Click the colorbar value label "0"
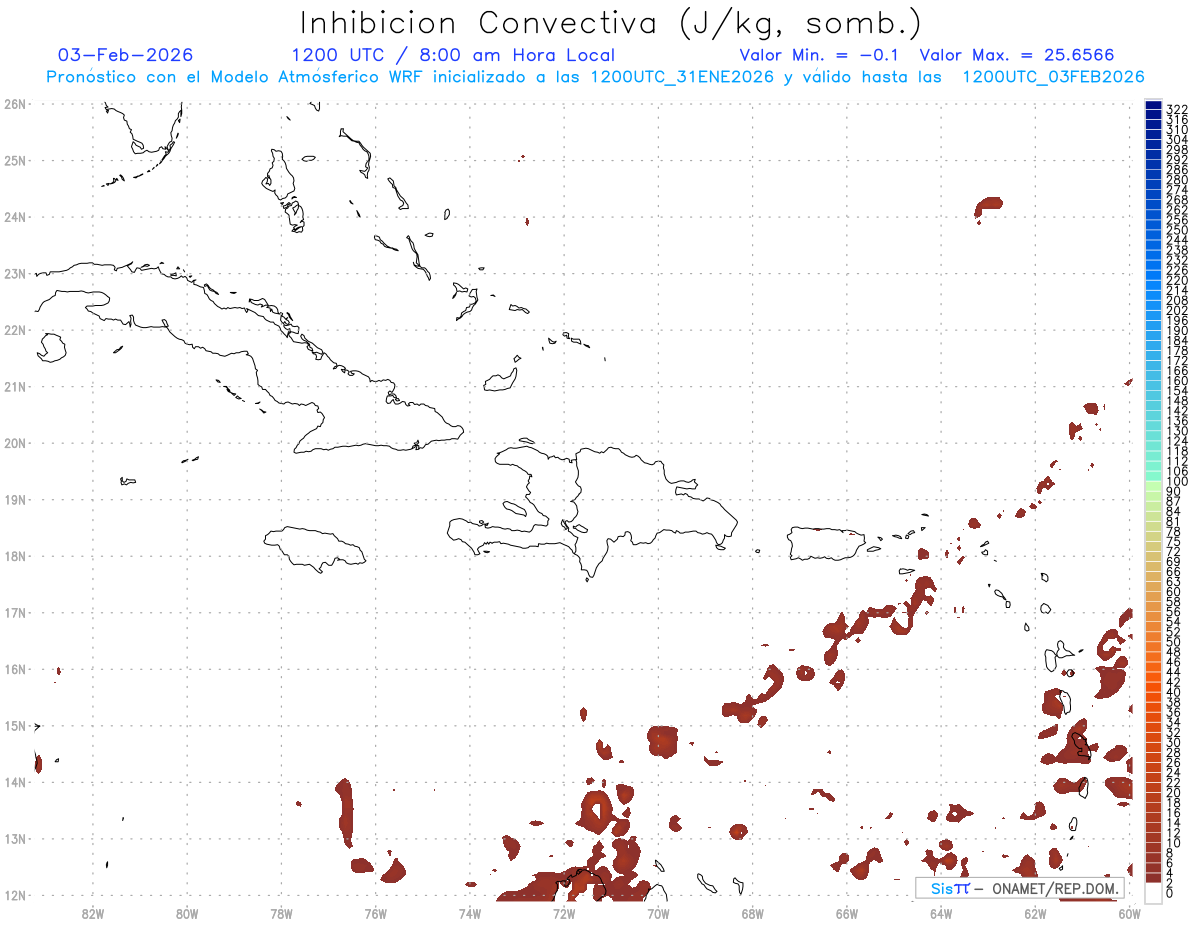 coord(1170,893)
